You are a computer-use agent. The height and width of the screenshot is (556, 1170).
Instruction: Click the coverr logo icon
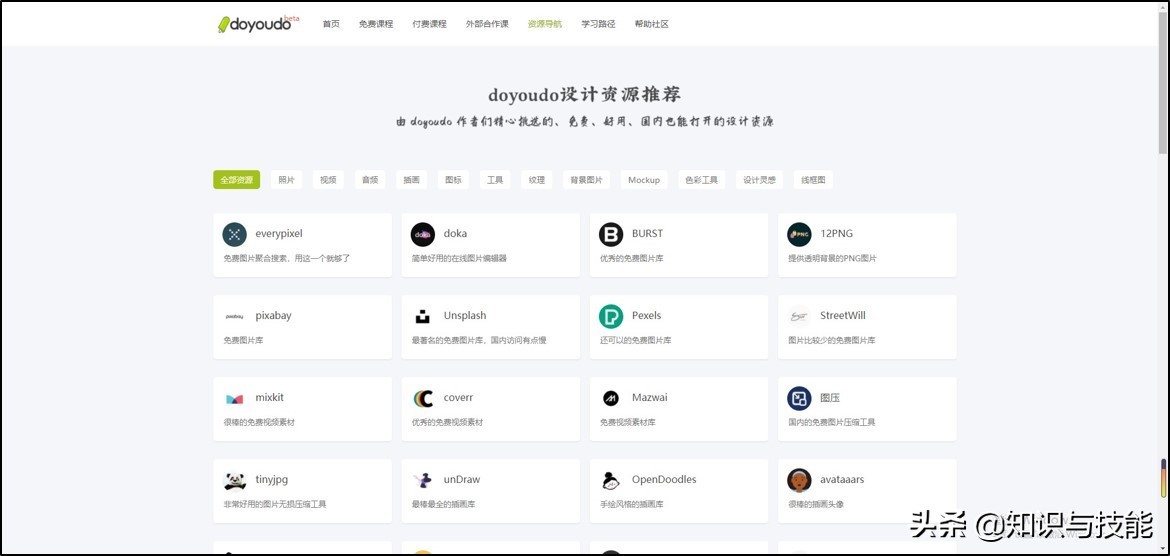(x=422, y=399)
